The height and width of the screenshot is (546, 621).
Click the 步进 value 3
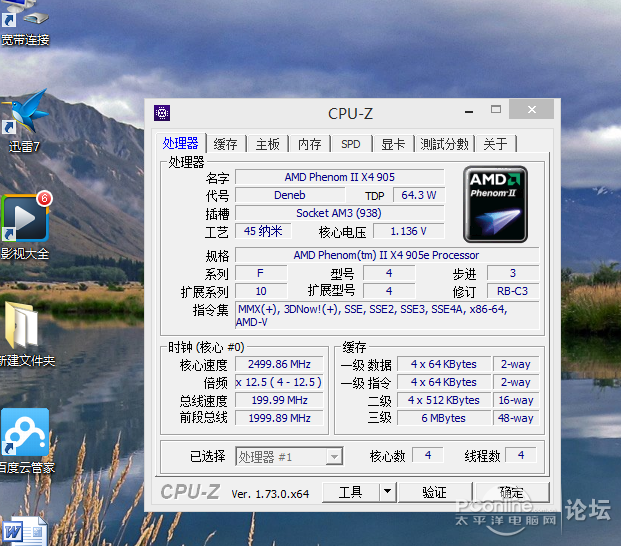pos(512,273)
